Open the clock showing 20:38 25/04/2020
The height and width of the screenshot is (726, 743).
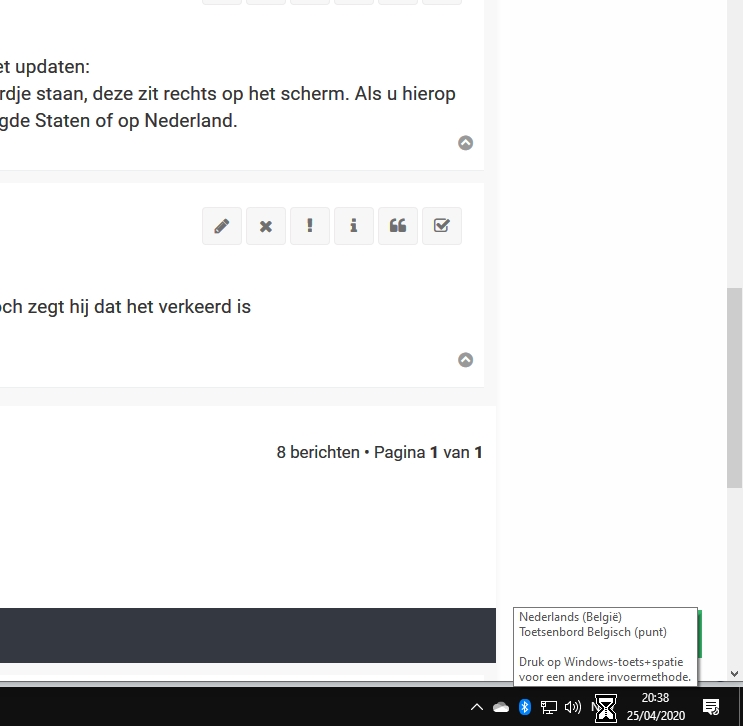click(655, 707)
